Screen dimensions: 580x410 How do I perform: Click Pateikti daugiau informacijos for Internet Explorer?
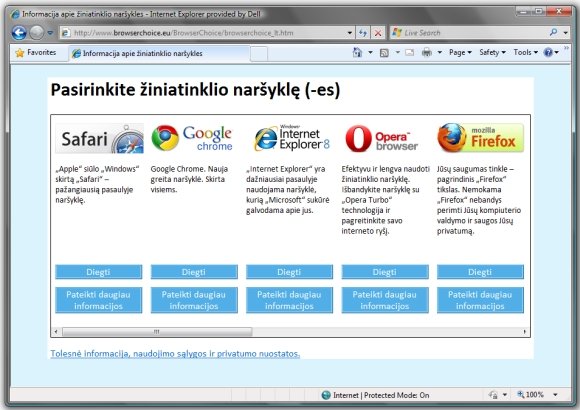pyautogui.click(x=289, y=300)
